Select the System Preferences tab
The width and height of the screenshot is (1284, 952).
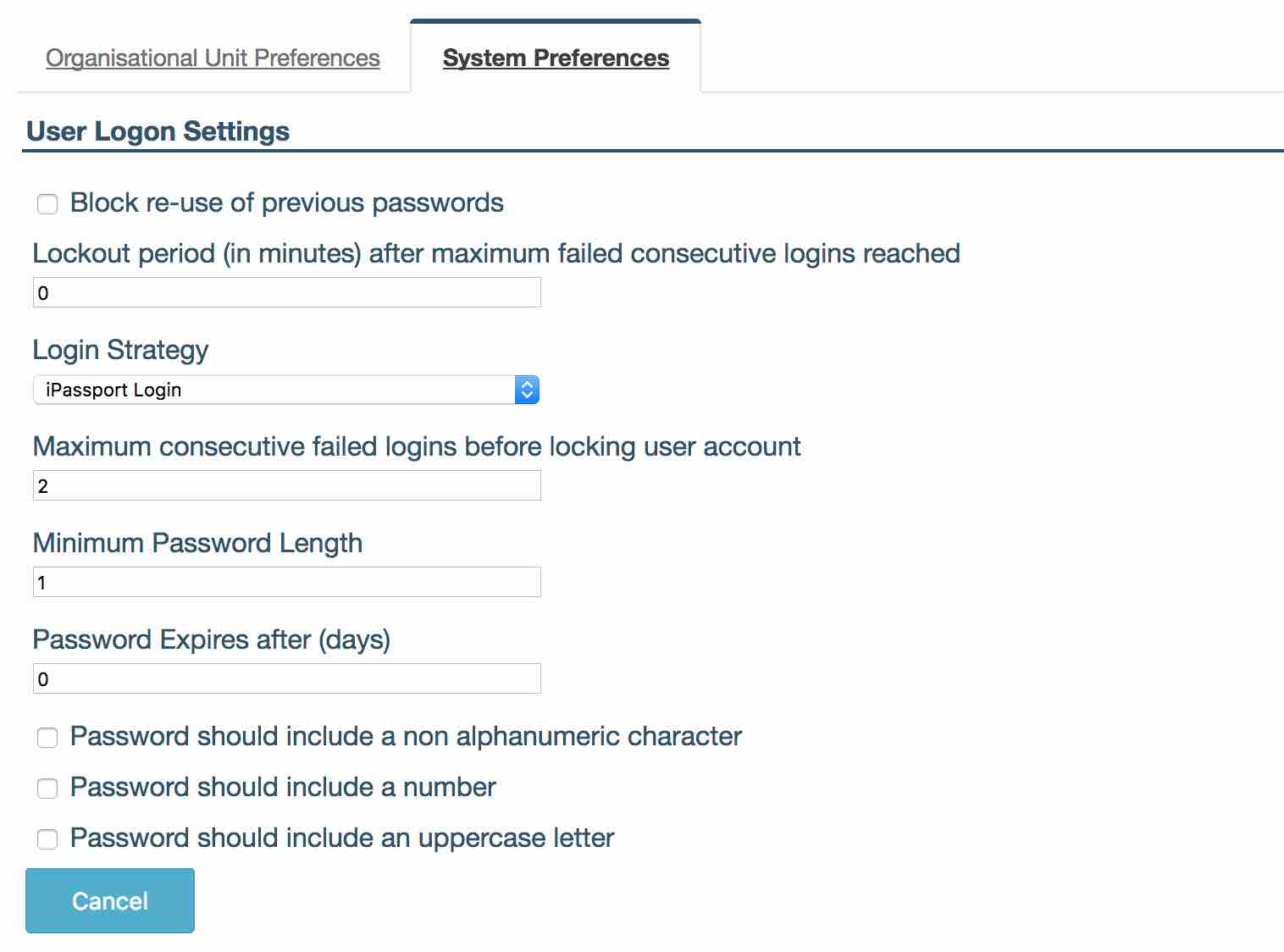(556, 58)
